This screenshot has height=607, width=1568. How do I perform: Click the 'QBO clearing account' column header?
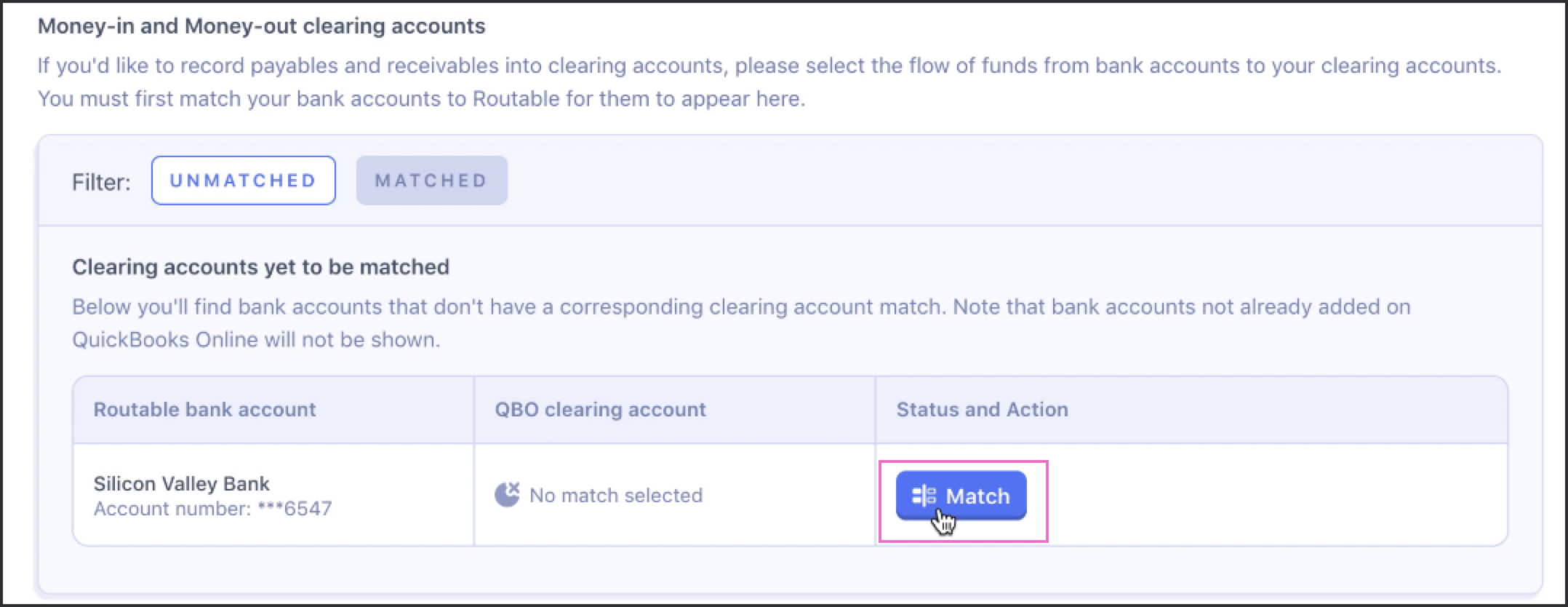point(601,410)
